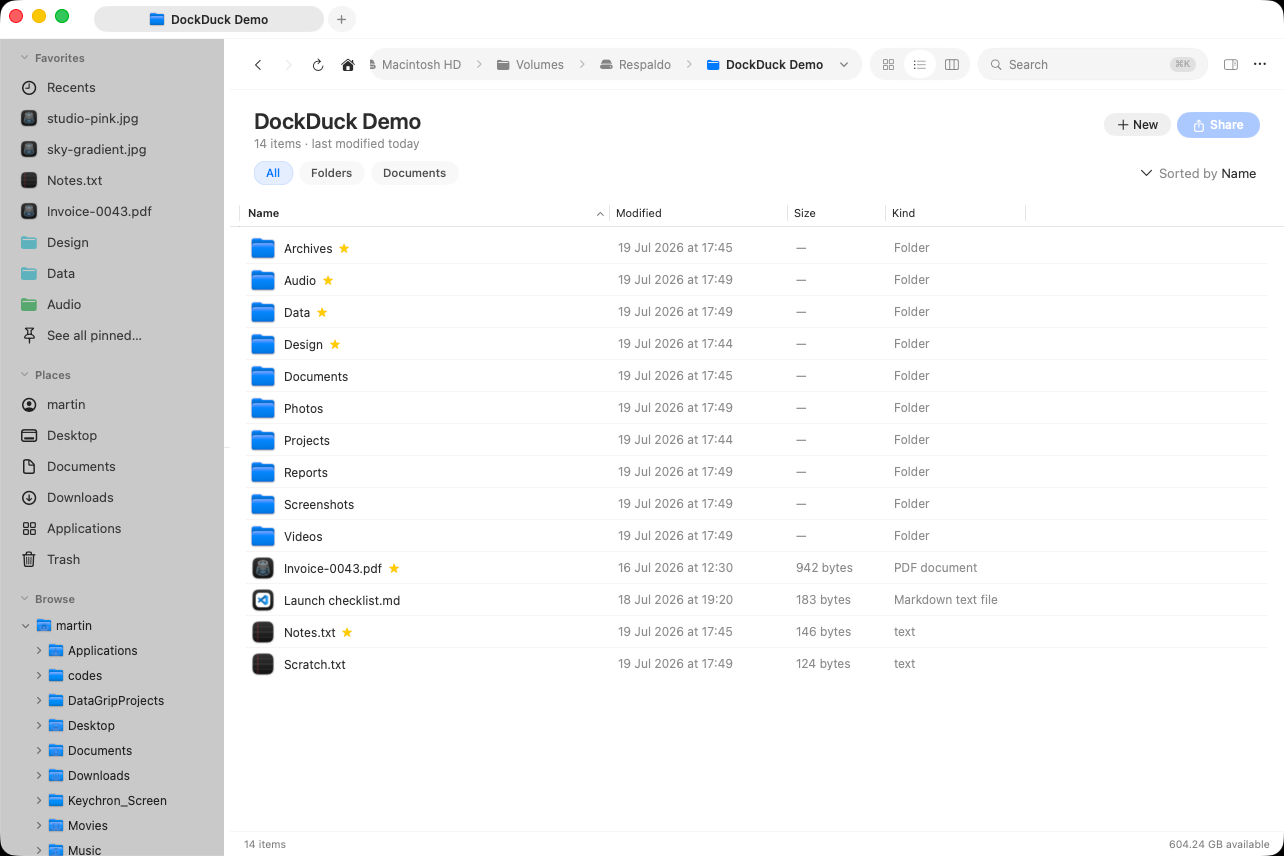
Task: Toggle the star on Archives folder
Action: pyautogui.click(x=344, y=248)
